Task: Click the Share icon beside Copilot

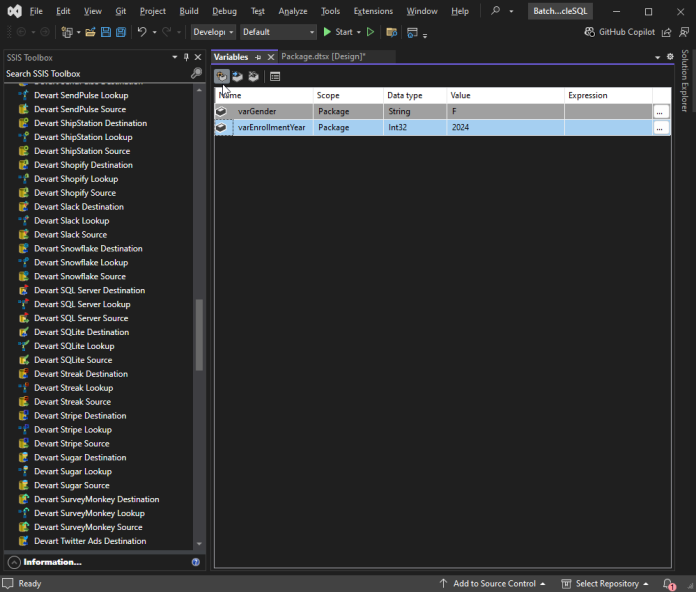Action: pos(666,32)
